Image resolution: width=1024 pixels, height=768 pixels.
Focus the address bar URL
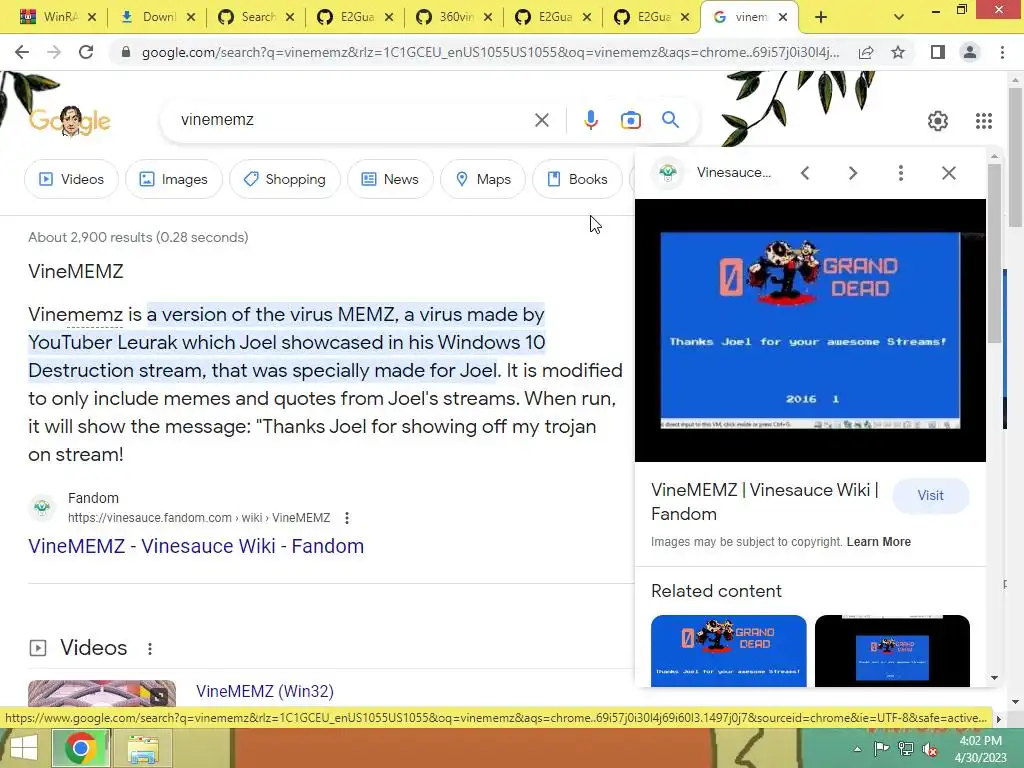coord(490,52)
